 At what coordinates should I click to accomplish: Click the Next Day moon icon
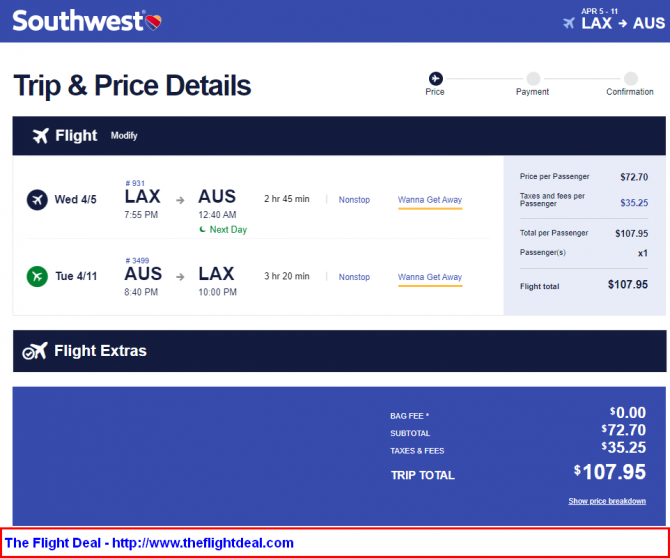[203, 229]
